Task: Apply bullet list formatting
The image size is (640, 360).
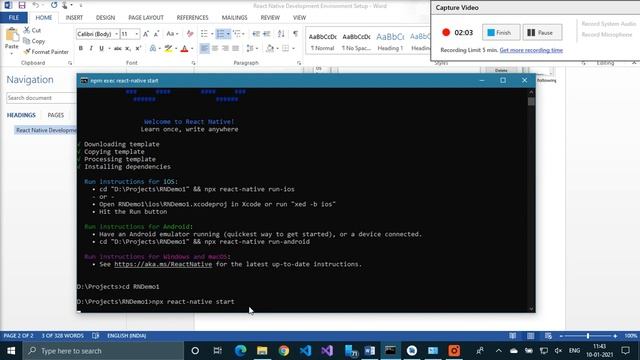Action: 204,34
